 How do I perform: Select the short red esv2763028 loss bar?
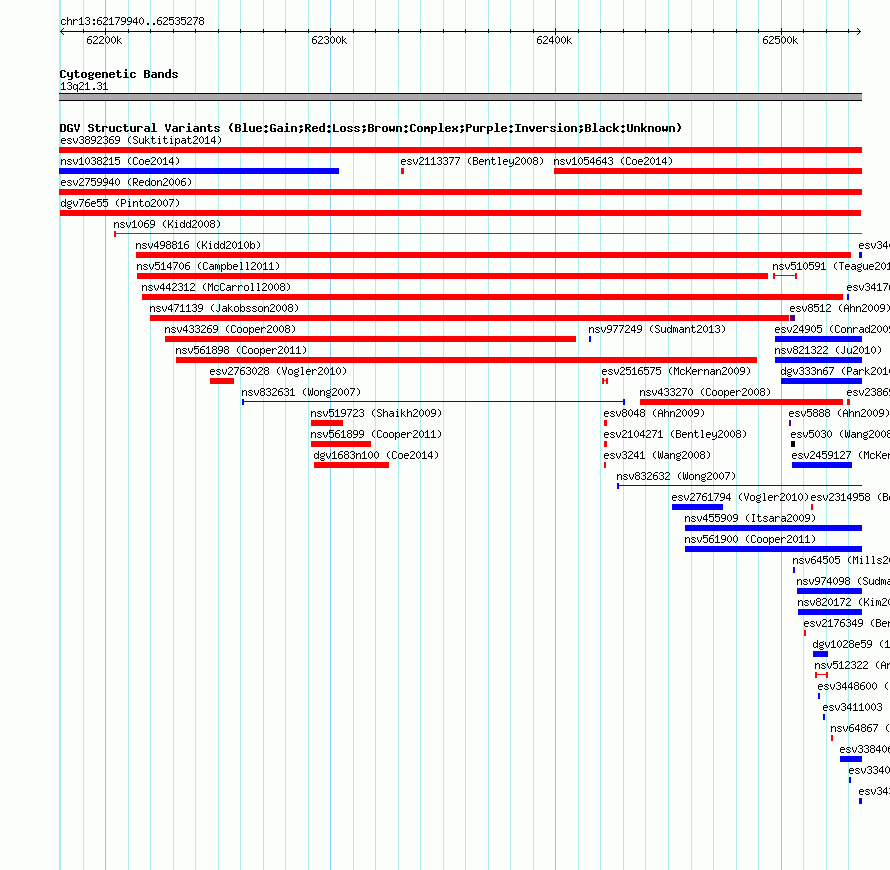coord(222,381)
